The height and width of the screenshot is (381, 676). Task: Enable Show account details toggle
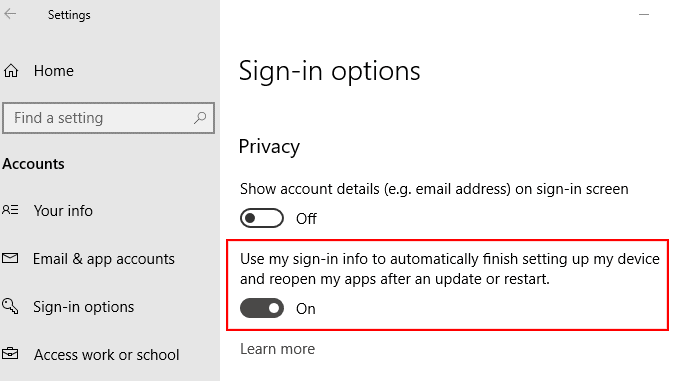262,218
